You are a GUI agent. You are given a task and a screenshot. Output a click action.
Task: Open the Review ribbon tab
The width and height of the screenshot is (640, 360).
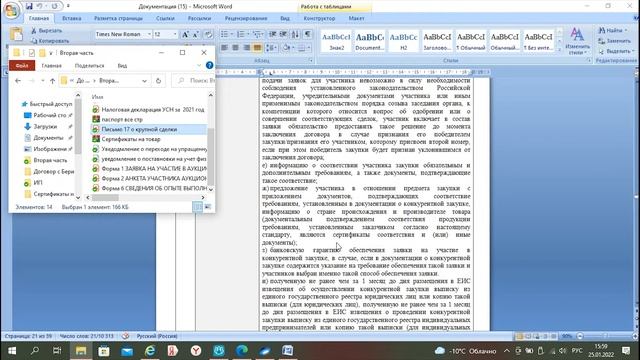(x=246, y=18)
